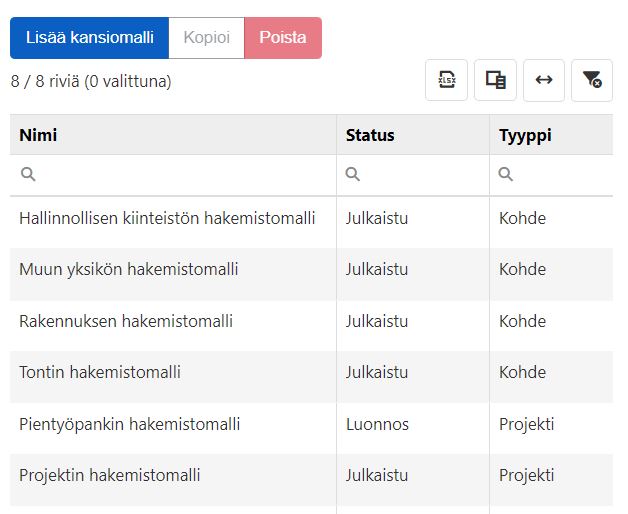Open the column chooser icon
Image resolution: width=628 pixels, height=514 pixels.
click(x=495, y=80)
